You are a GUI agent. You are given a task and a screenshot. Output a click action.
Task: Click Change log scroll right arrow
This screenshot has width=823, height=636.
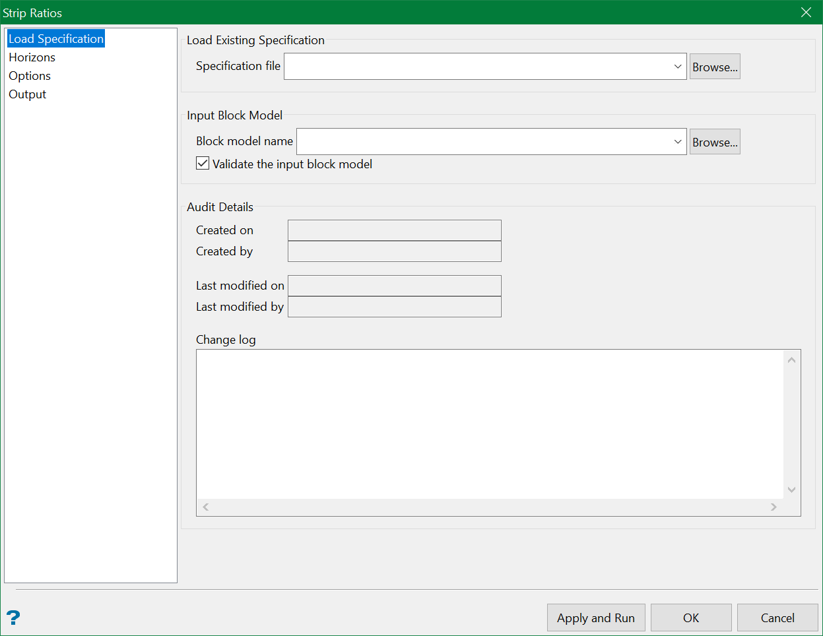(773, 507)
